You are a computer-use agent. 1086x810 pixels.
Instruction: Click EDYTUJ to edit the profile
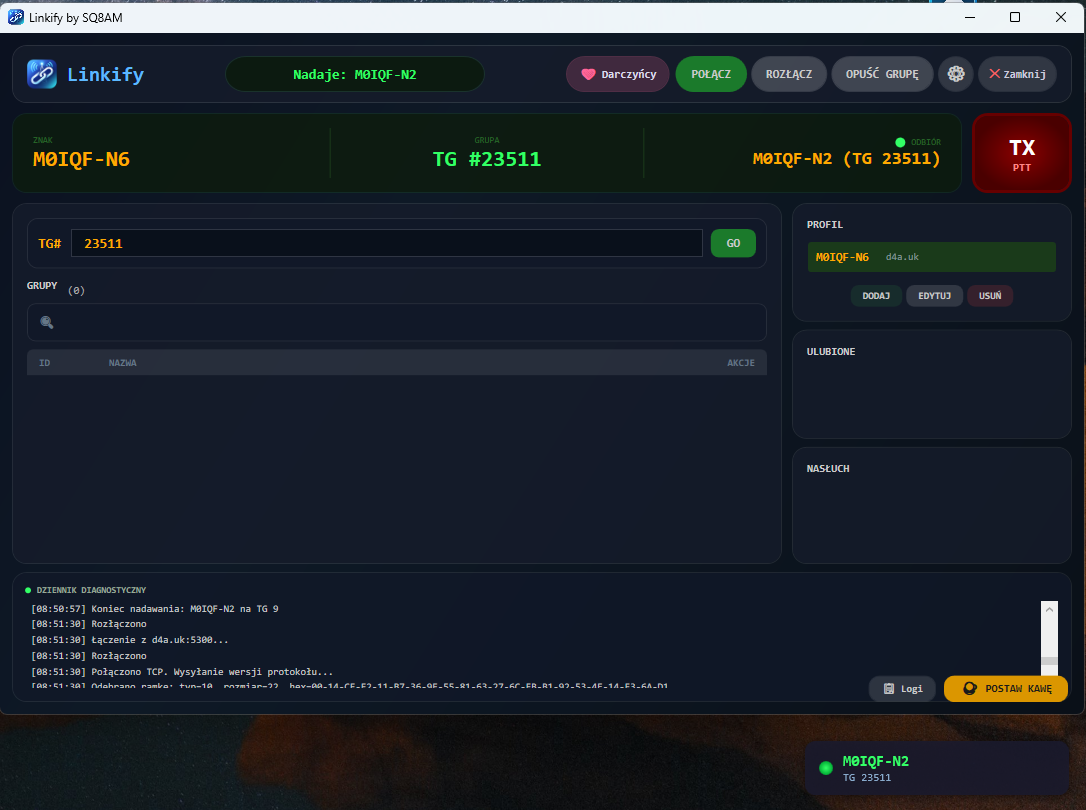934,296
